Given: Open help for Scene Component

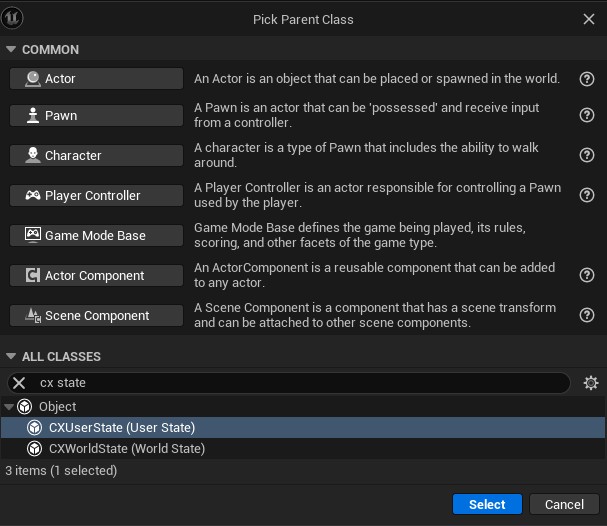Looking at the screenshot, I should pyautogui.click(x=587, y=315).
